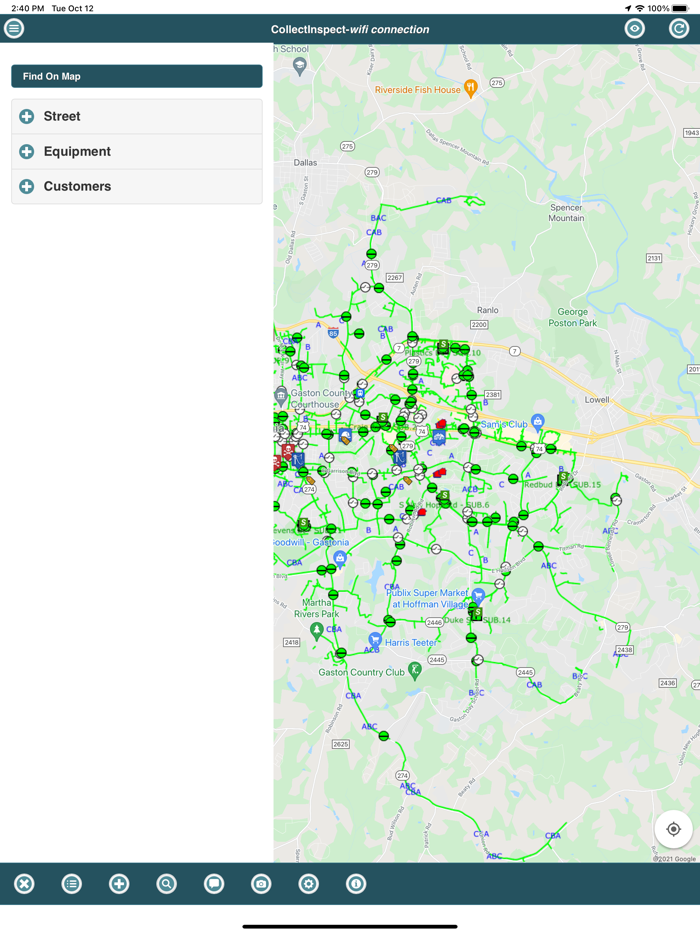The image size is (700, 934).
Task: Click the Find On Map panel header
Action: (x=137, y=76)
